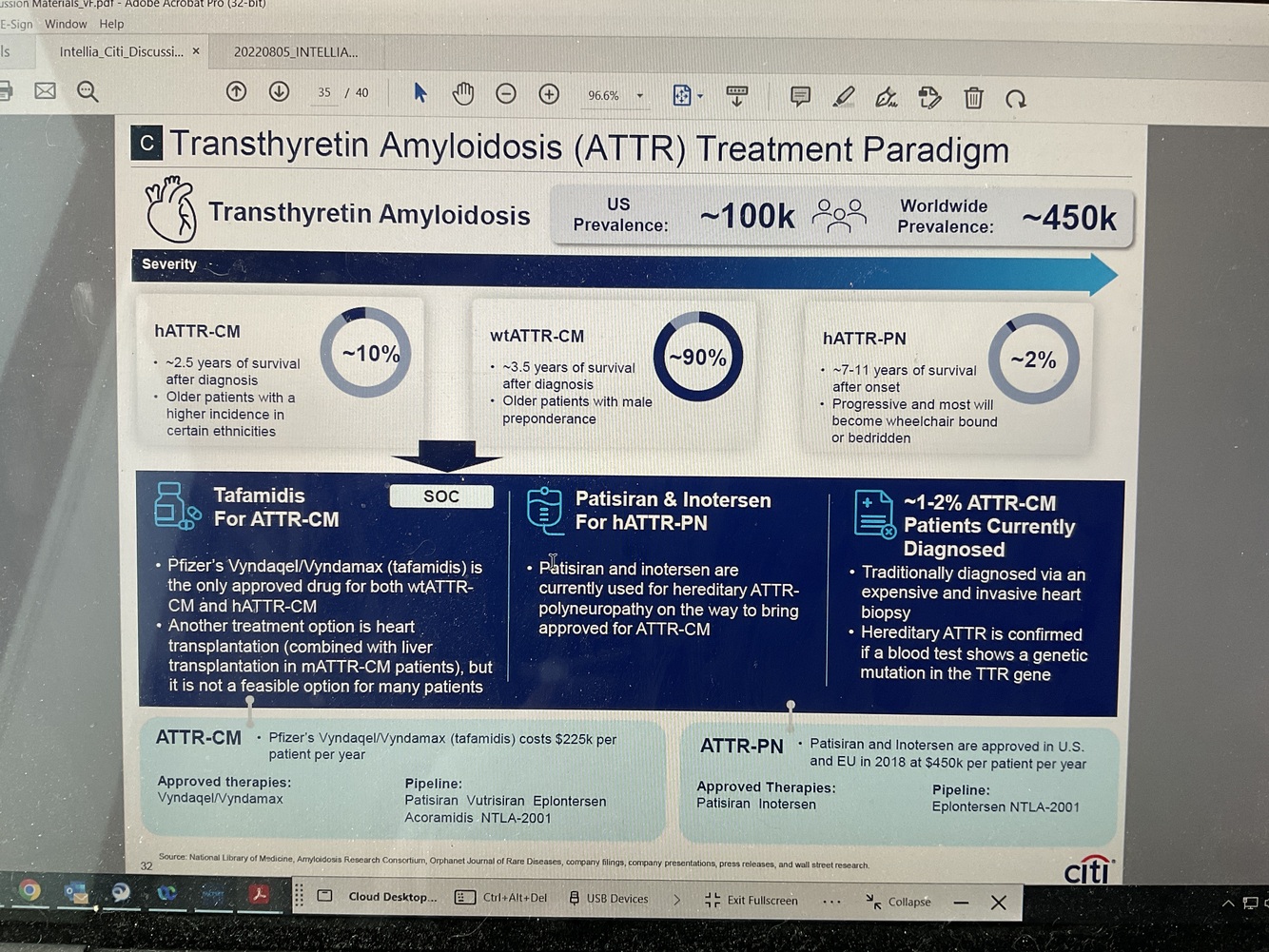This screenshot has width=1269, height=952.
Task: Zoom in with the plus button
Action: (549, 93)
